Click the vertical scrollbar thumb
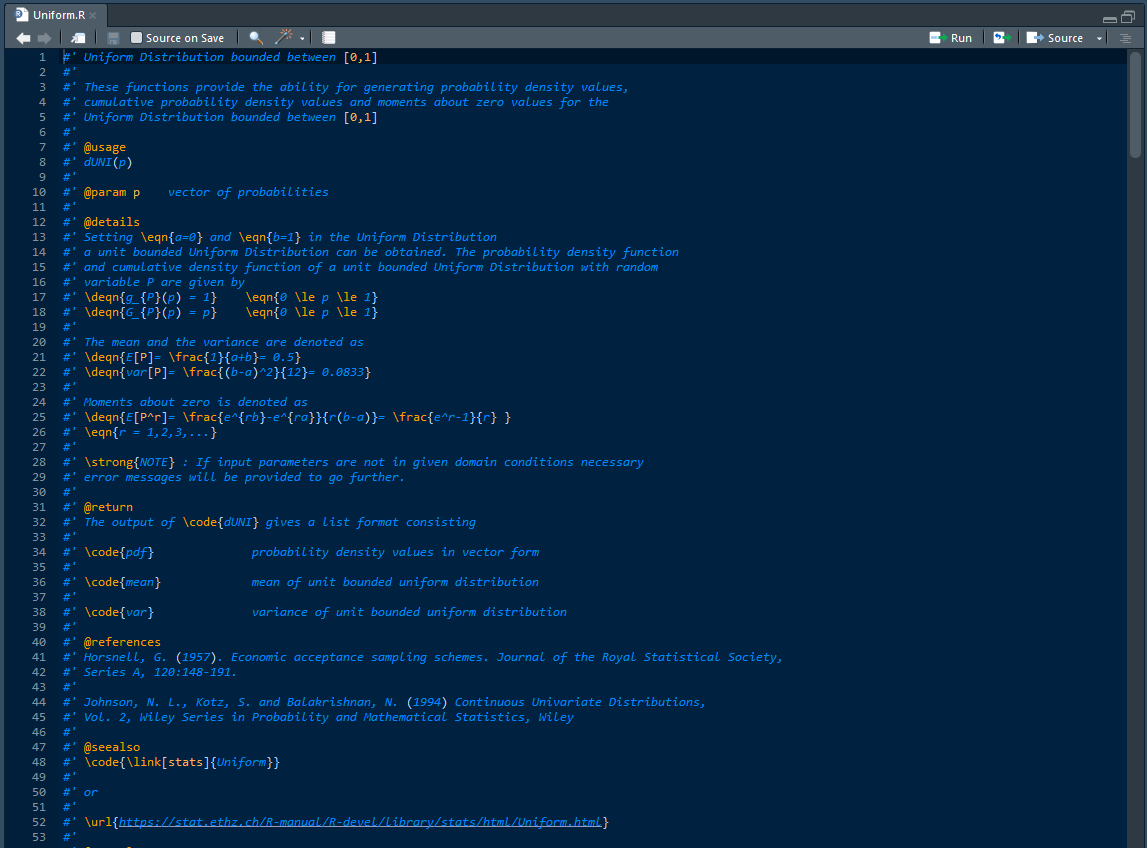The height and width of the screenshot is (848, 1147). pyautogui.click(x=1135, y=104)
